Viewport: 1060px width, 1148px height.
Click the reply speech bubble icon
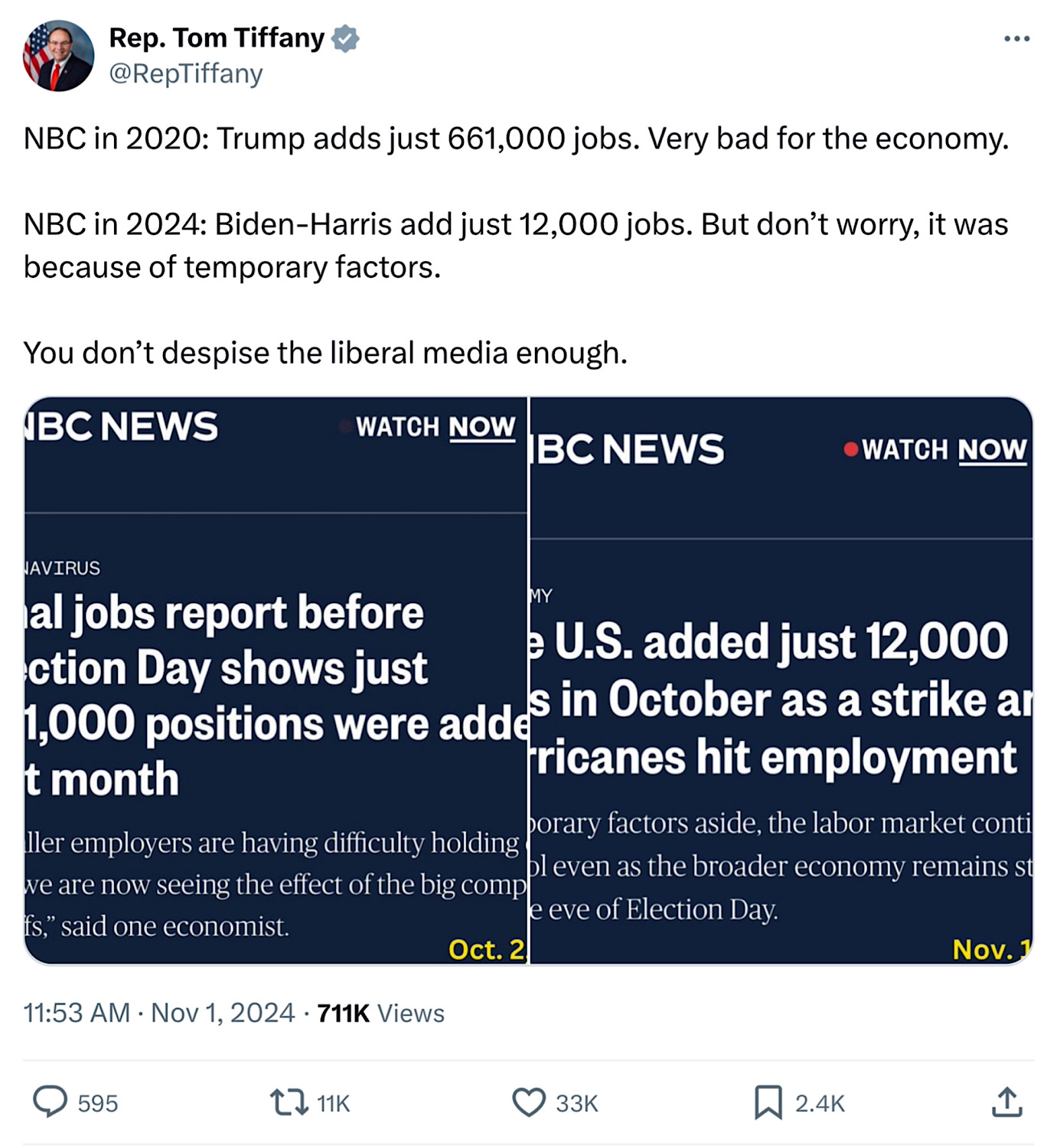click(51, 1102)
